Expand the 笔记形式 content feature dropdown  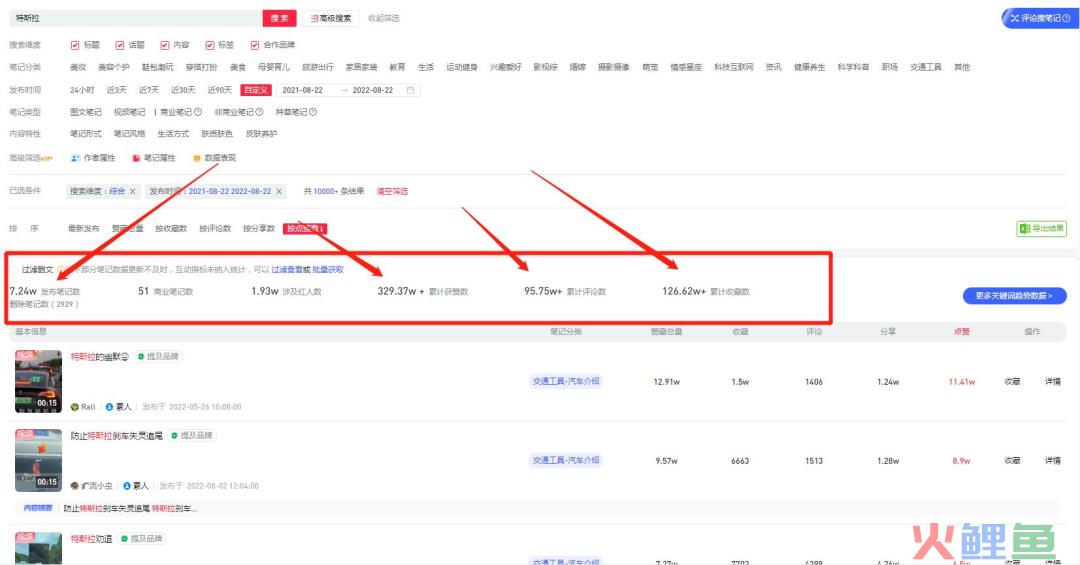[x=85, y=134]
